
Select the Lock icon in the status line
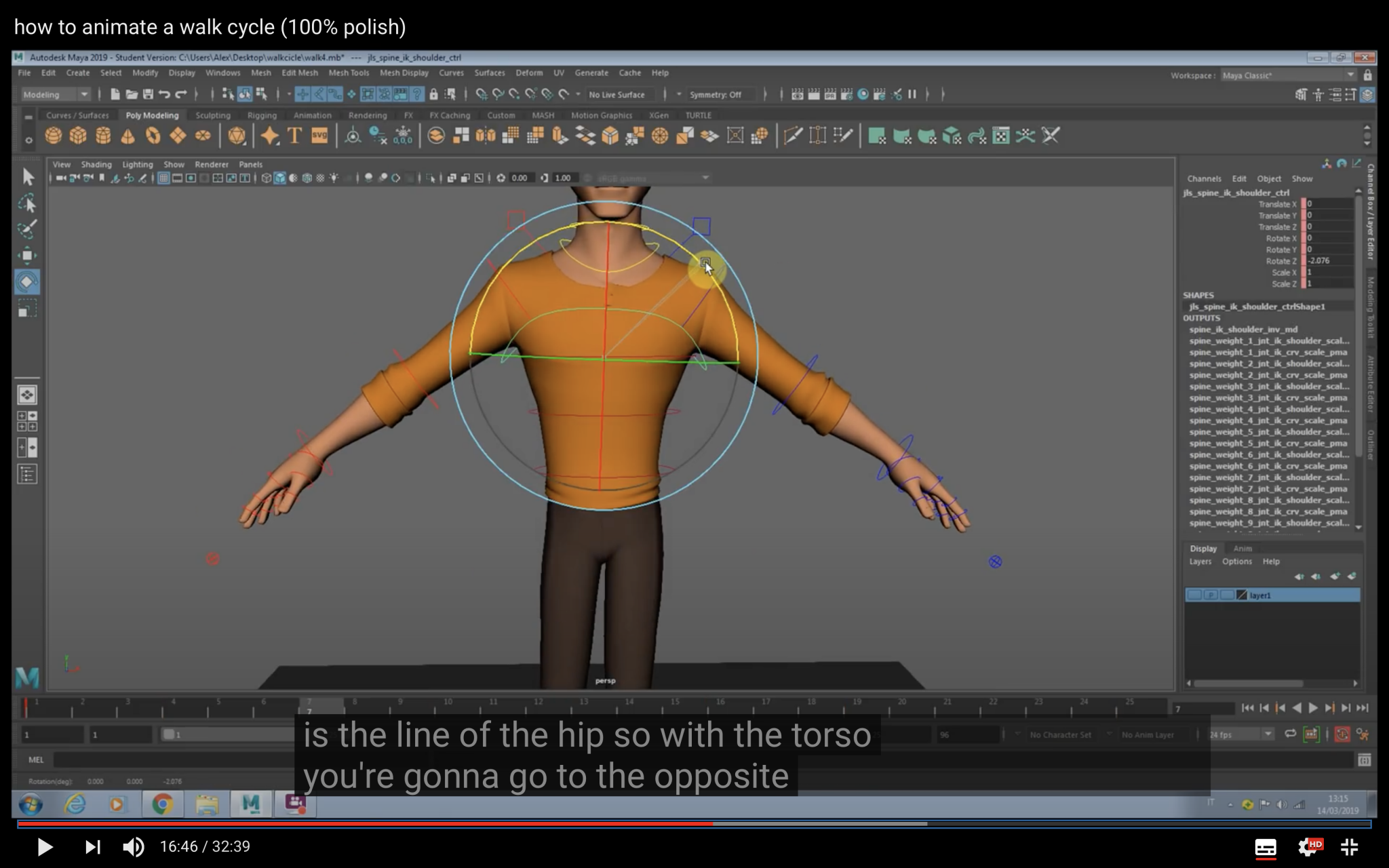(433, 94)
